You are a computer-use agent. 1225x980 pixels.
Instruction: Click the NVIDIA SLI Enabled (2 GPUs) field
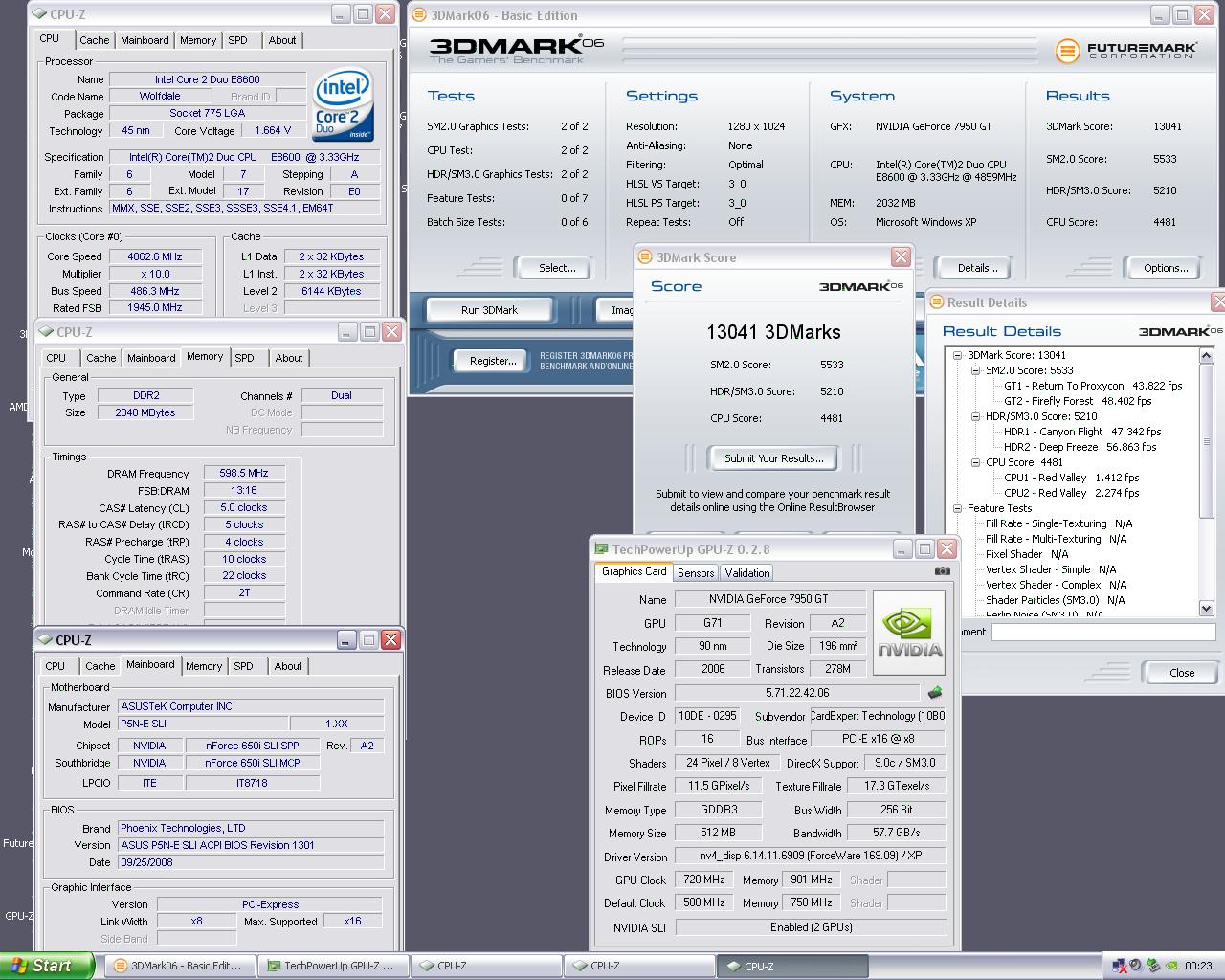click(811, 926)
